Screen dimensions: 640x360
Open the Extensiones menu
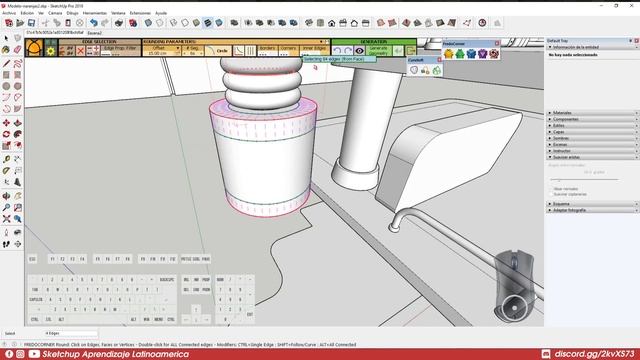(140, 13)
